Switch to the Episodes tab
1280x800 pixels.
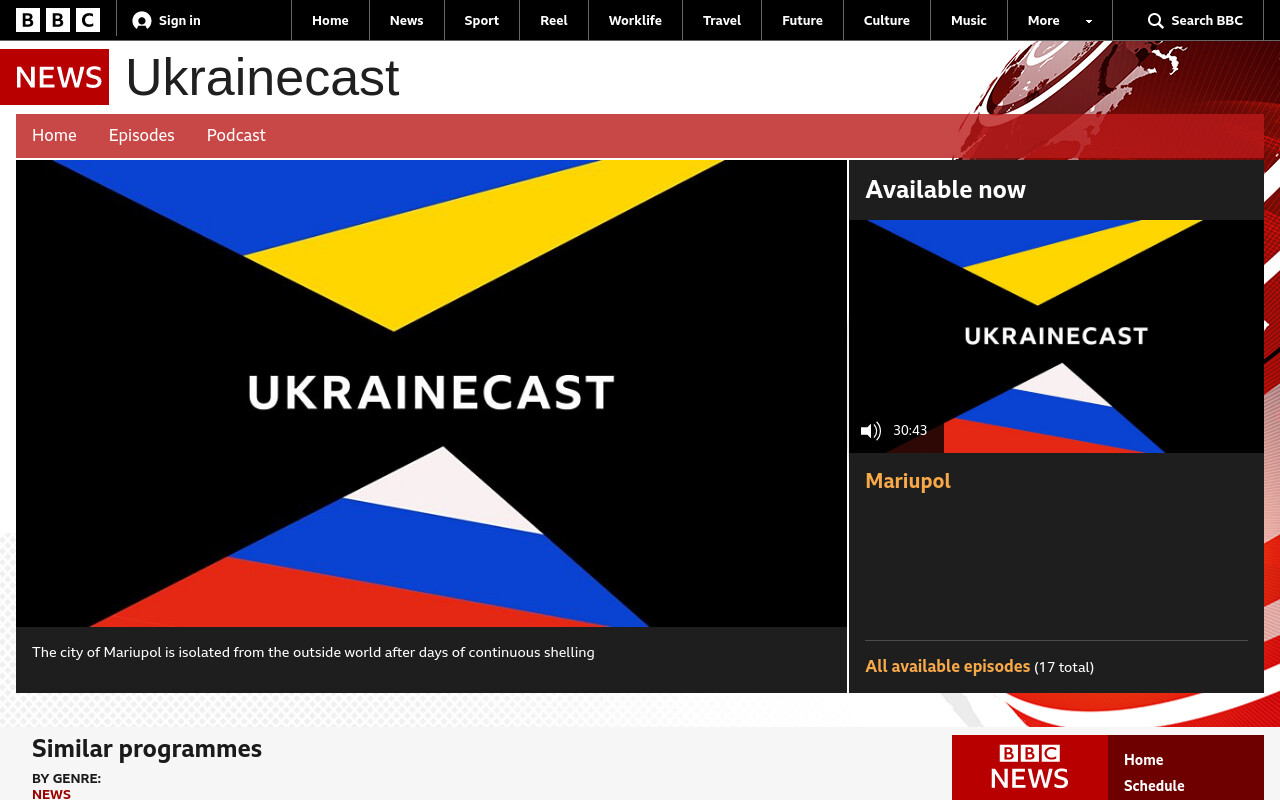142,136
